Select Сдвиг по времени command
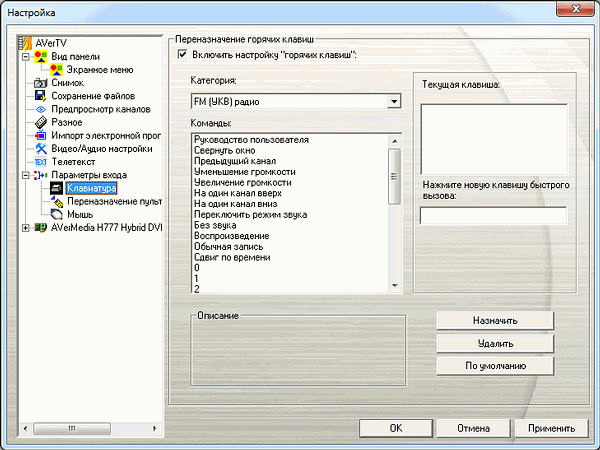Viewport: 600px width, 450px height. point(232,258)
